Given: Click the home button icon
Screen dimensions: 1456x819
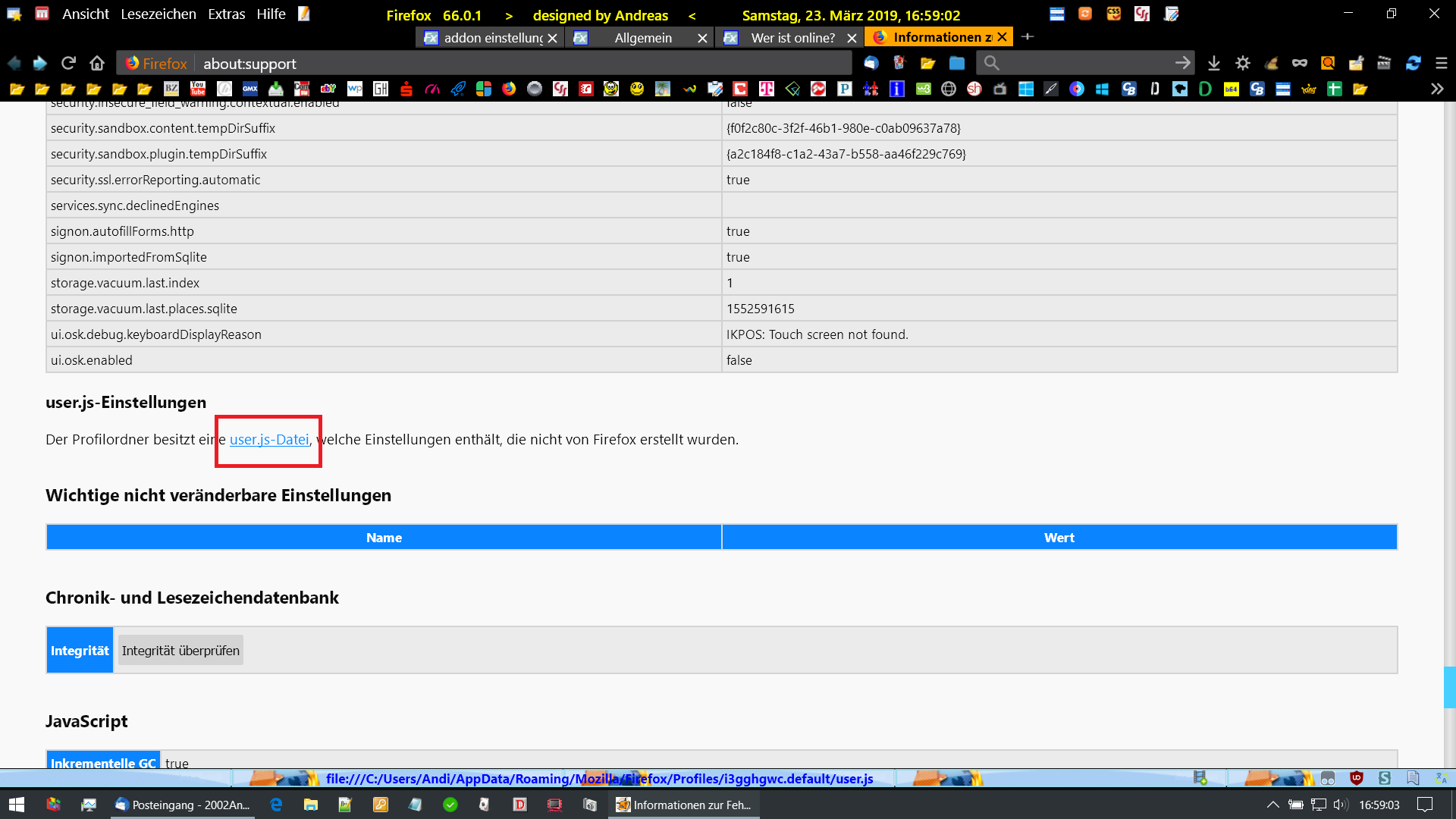Looking at the screenshot, I should (x=96, y=63).
